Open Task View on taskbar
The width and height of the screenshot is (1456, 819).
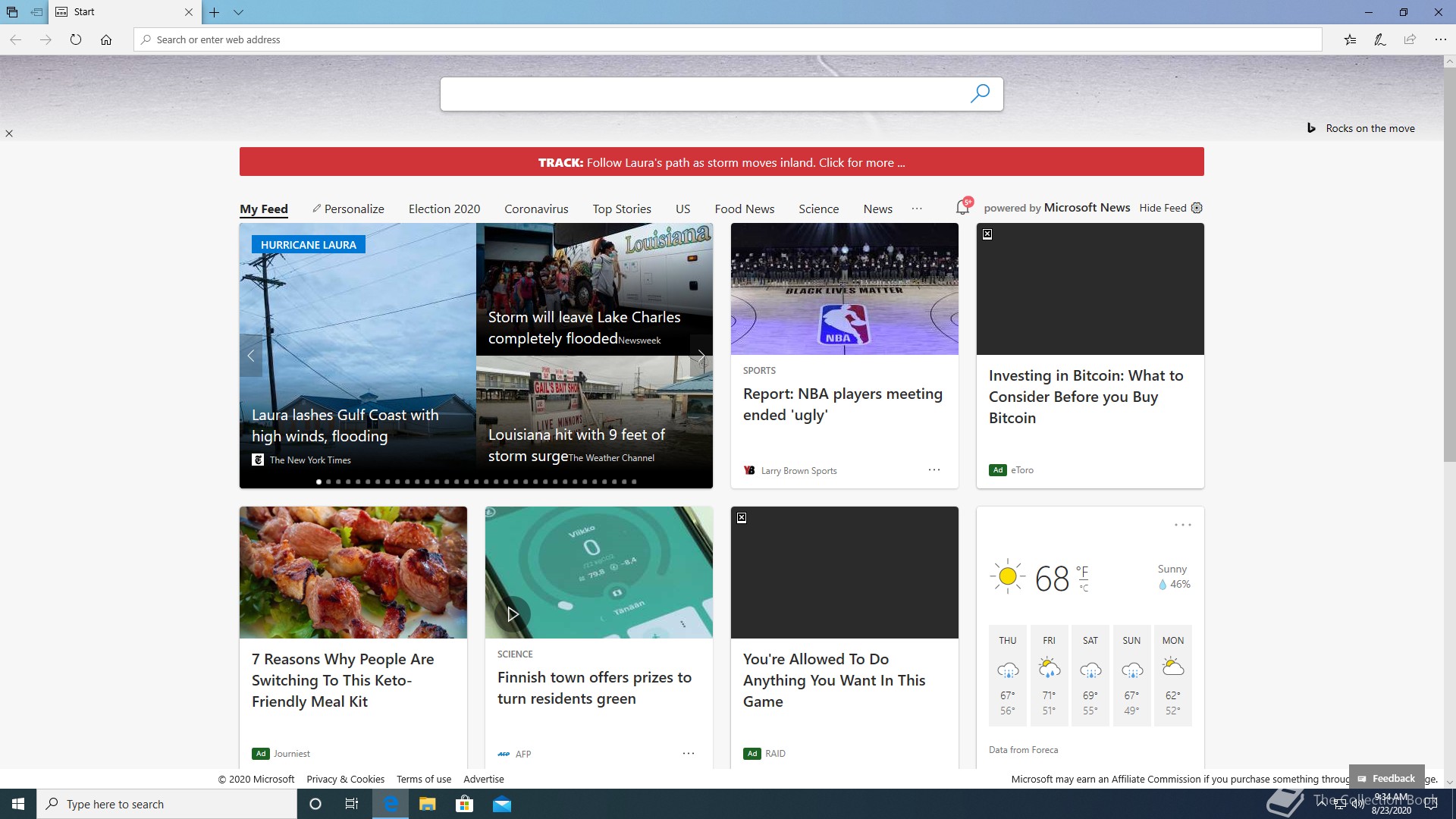pos(352,804)
